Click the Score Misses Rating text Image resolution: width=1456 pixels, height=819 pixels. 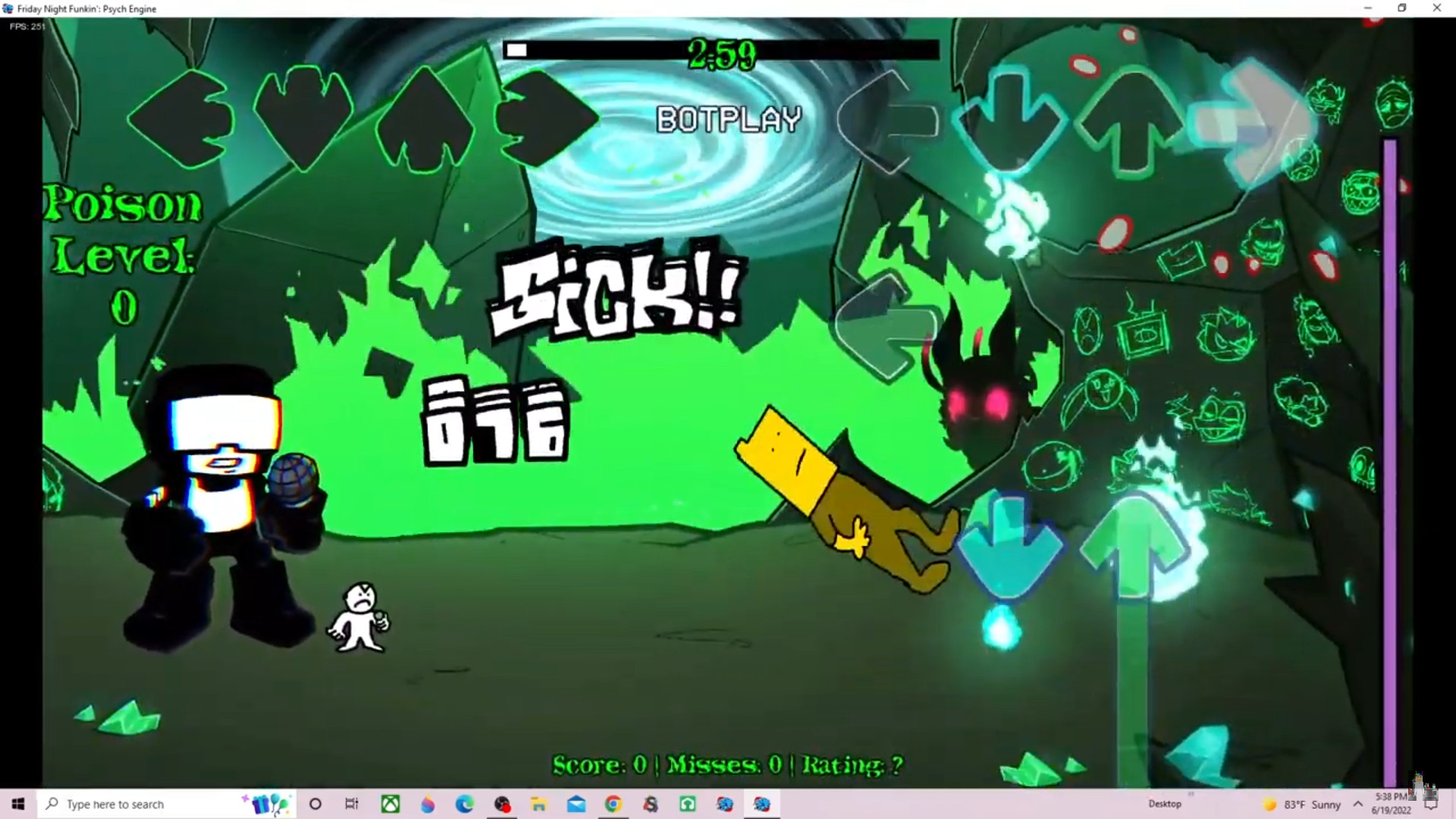coord(728,764)
